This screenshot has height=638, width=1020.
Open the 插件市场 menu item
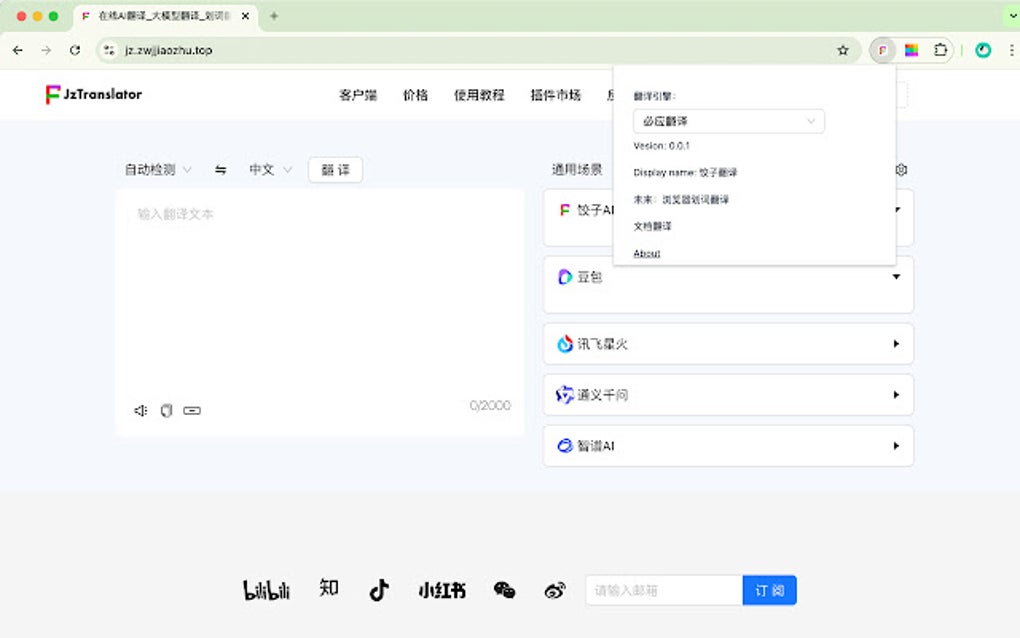click(x=556, y=95)
